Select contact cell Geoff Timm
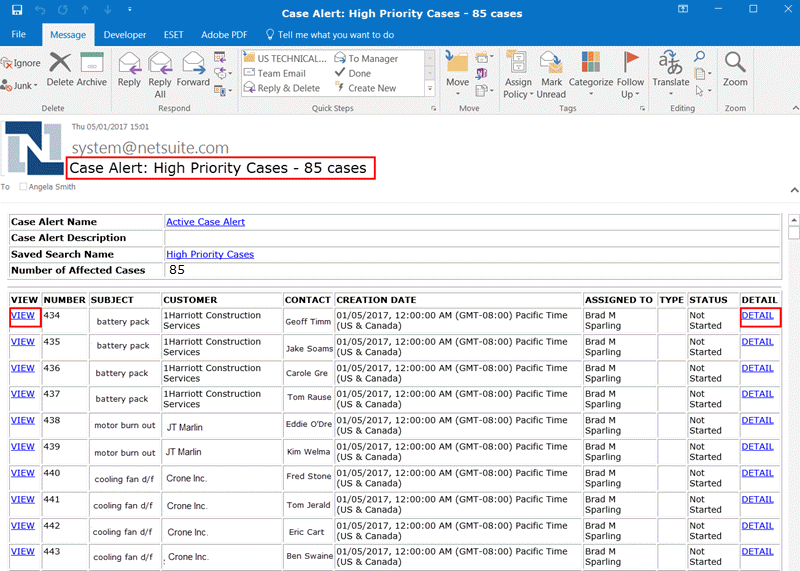The height and width of the screenshot is (571, 800). tap(308, 321)
